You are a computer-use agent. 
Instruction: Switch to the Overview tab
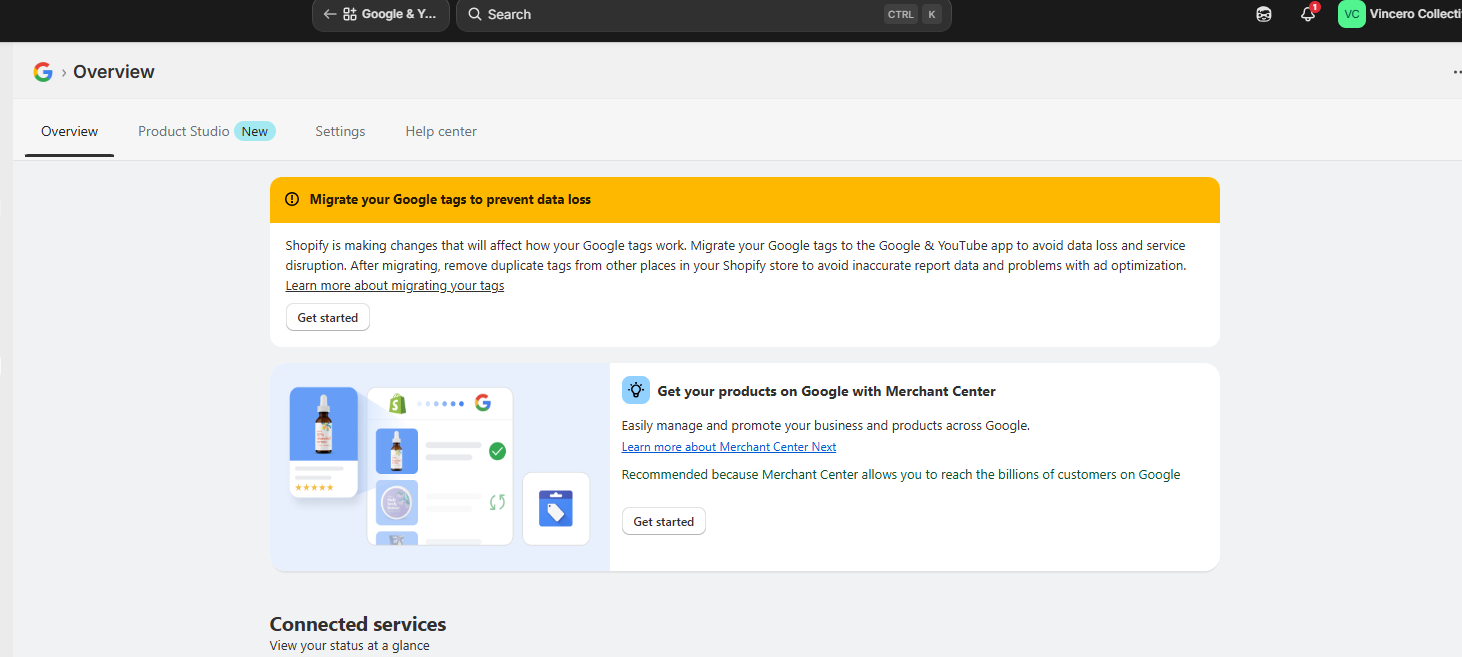[70, 132]
